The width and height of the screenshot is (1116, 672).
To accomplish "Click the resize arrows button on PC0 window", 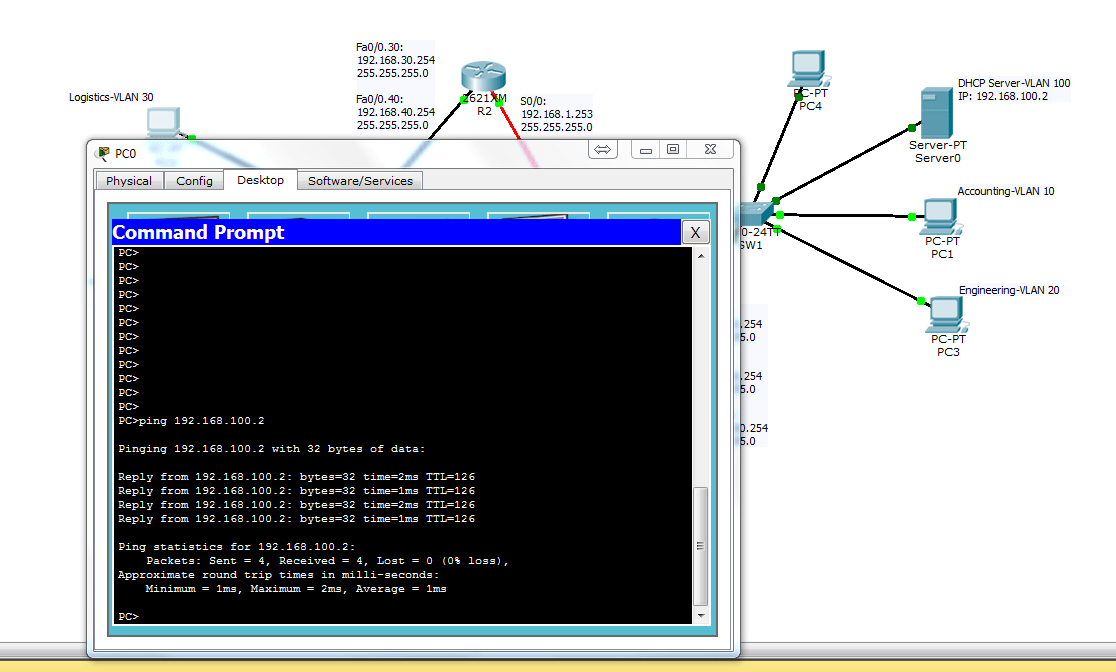I will click(x=602, y=148).
